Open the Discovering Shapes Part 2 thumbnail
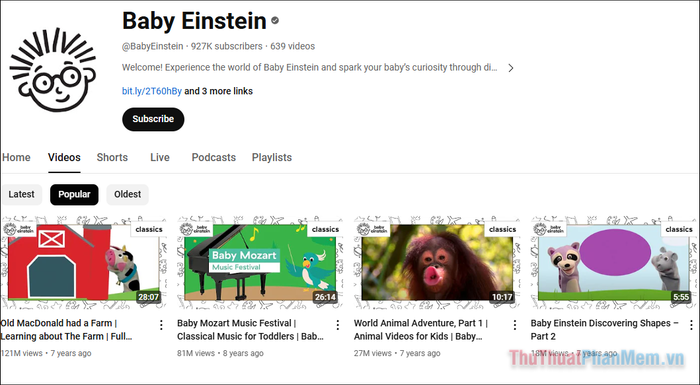The image size is (700, 385). 613,263
